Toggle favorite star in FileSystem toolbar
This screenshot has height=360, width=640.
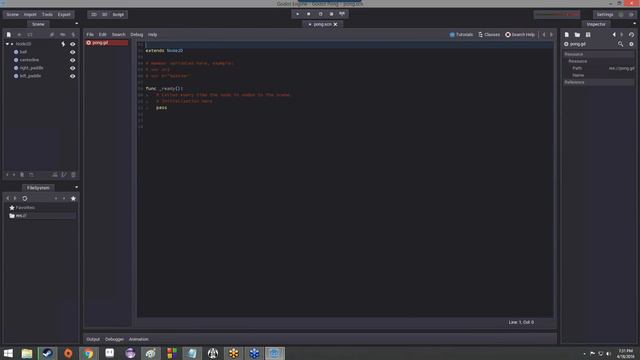pos(73,198)
